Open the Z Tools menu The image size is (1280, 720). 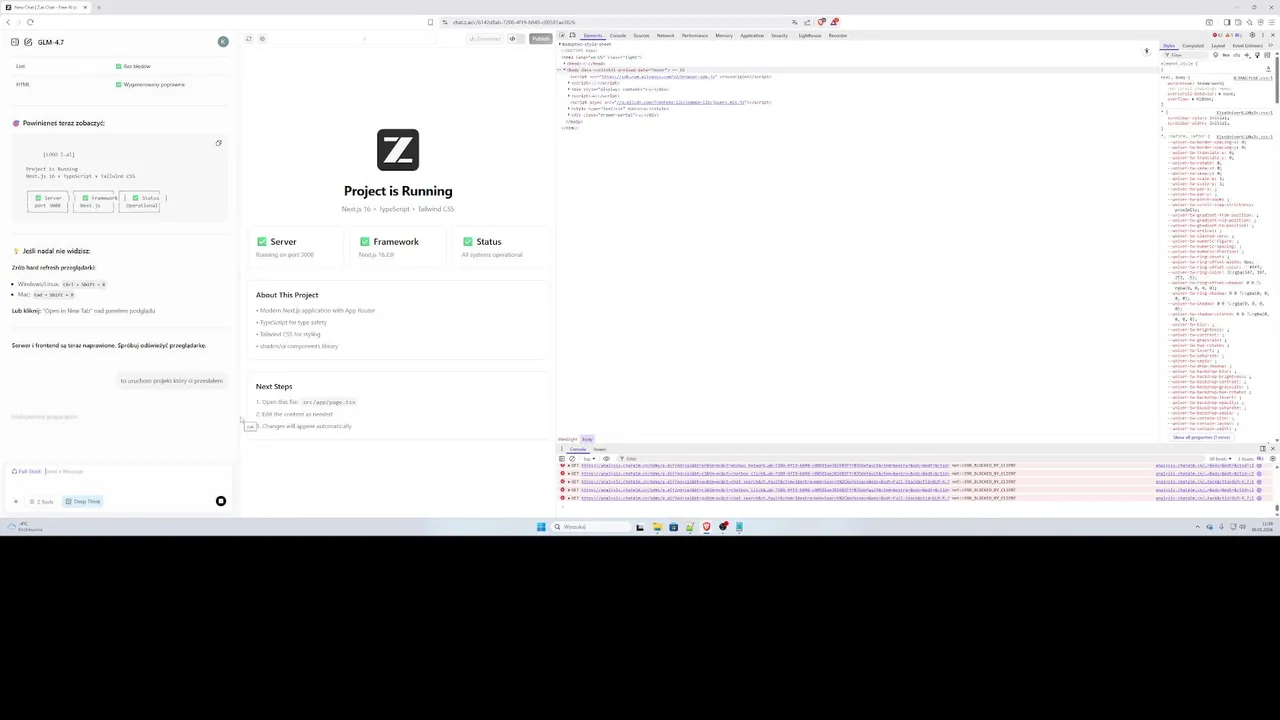click(41, 501)
